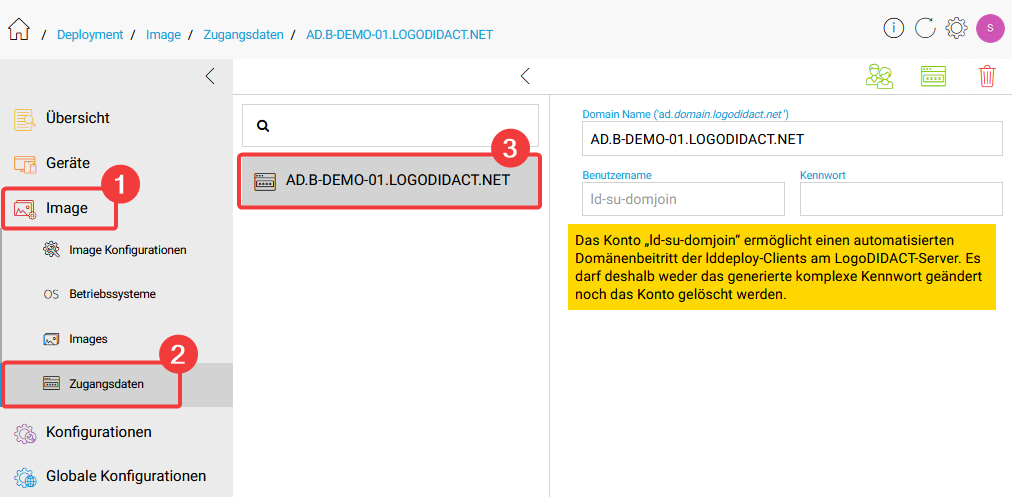Click the Benutzername field showing ld-su-domjoin
Viewport: 1012px width, 497px height.
tap(683, 199)
